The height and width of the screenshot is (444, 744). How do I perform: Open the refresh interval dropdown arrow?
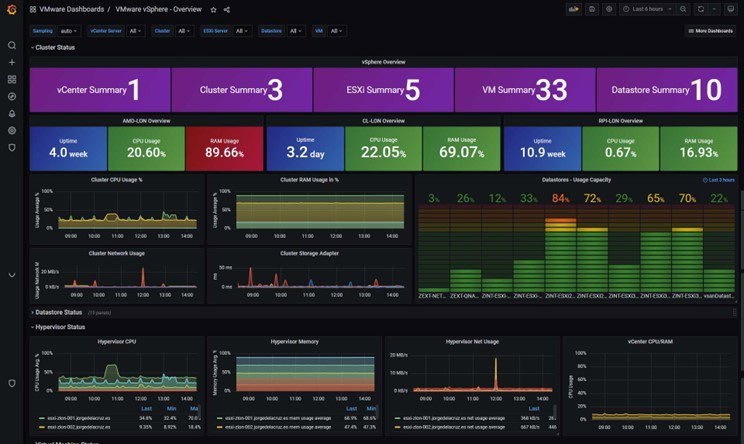click(714, 9)
